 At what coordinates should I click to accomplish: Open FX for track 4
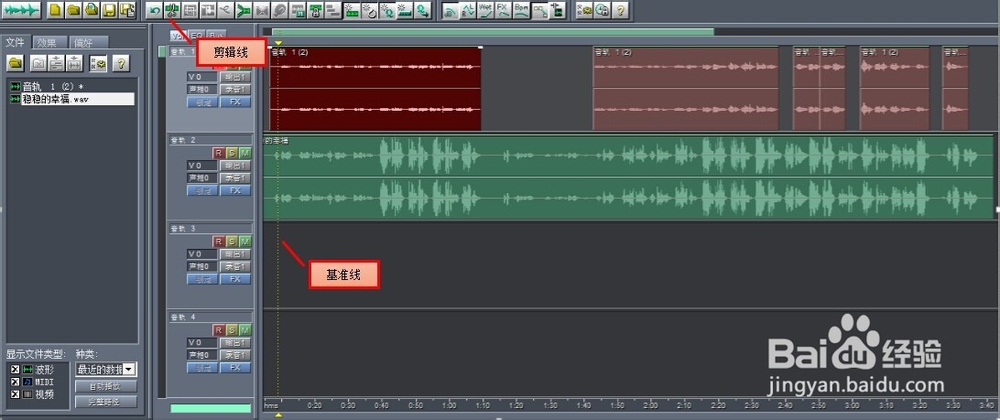tap(235, 368)
